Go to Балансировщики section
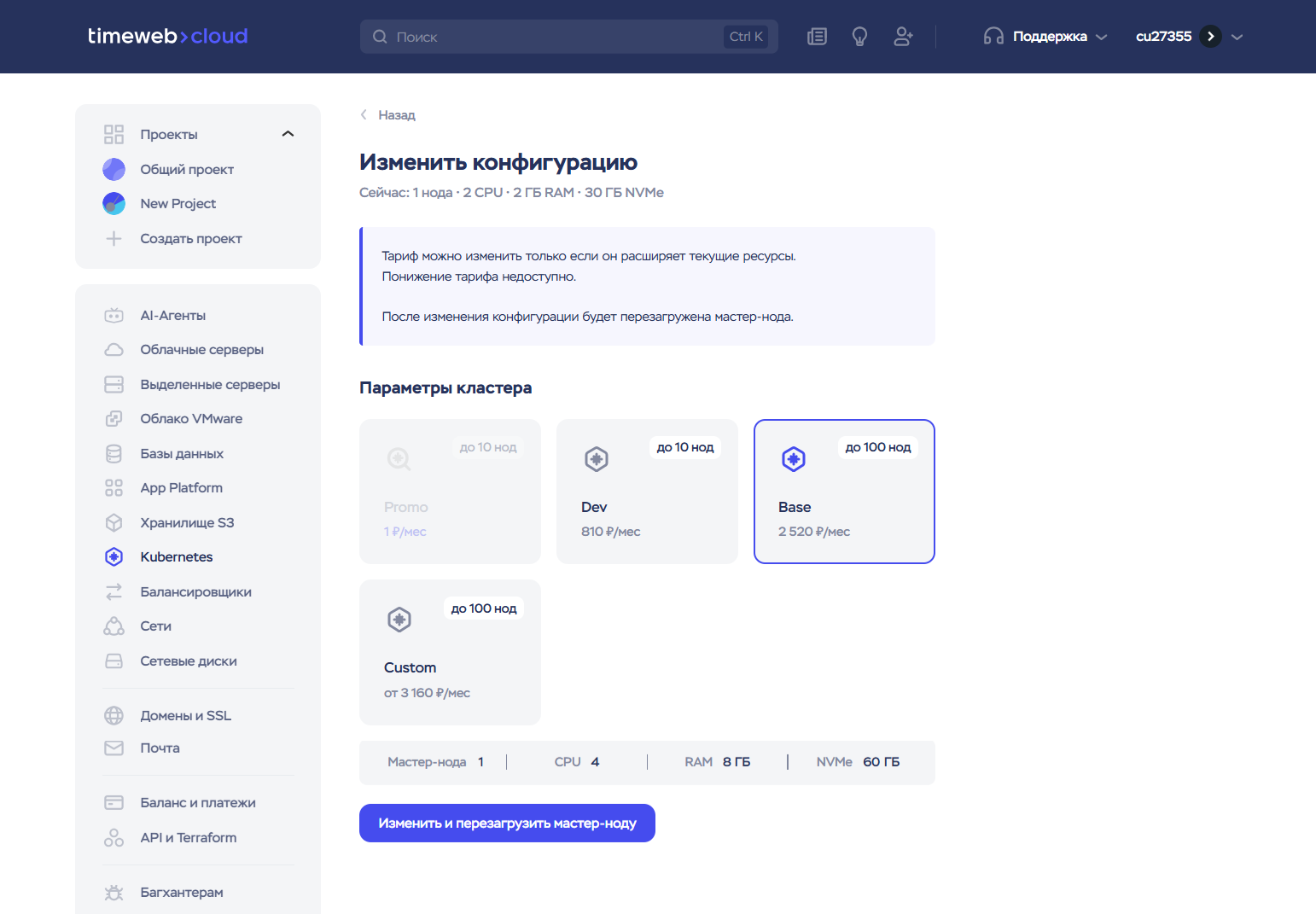This screenshot has width=1316, height=914. pyautogui.click(x=195, y=592)
